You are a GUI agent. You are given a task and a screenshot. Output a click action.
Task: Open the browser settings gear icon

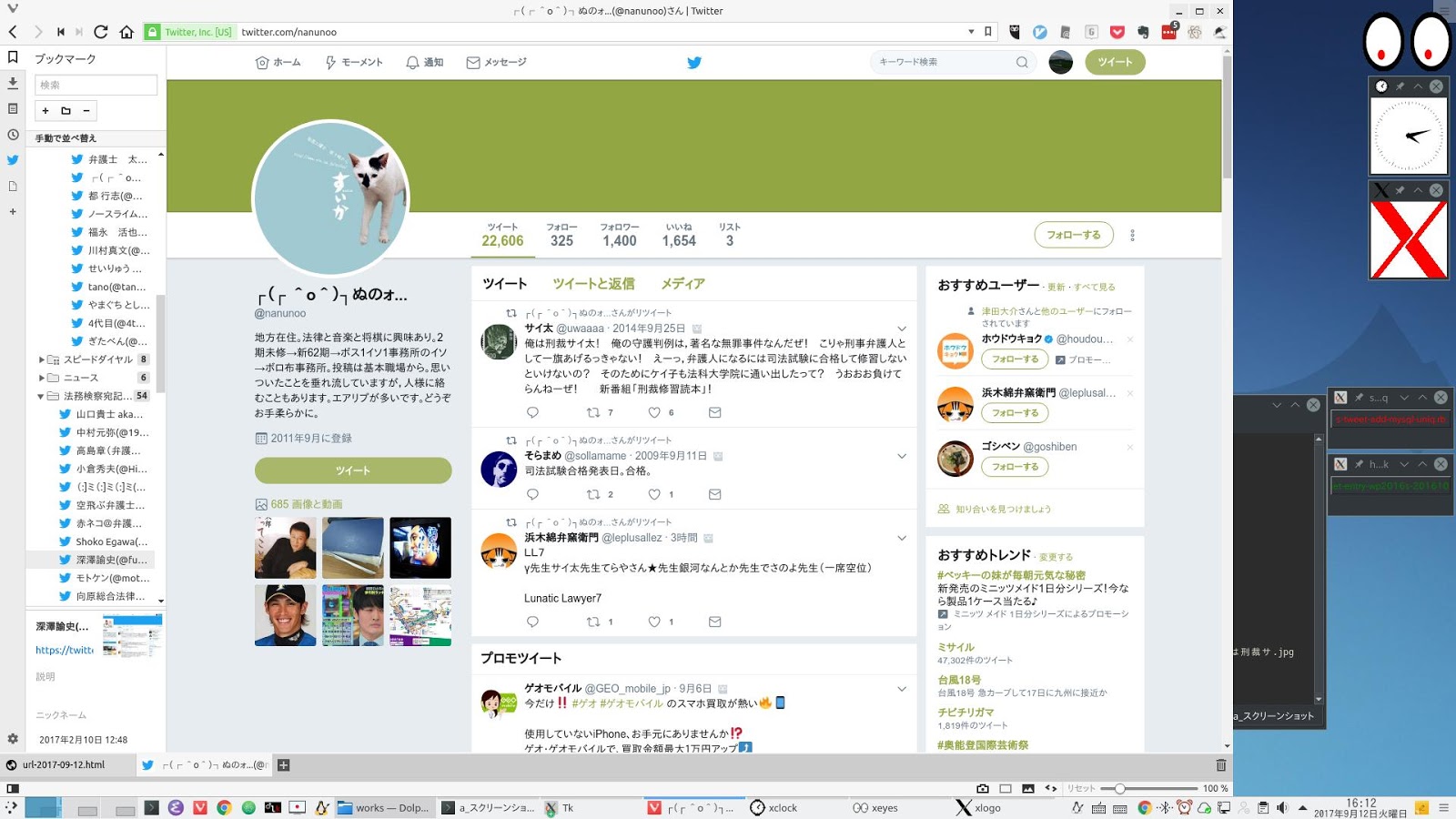[x=13, y=739]
